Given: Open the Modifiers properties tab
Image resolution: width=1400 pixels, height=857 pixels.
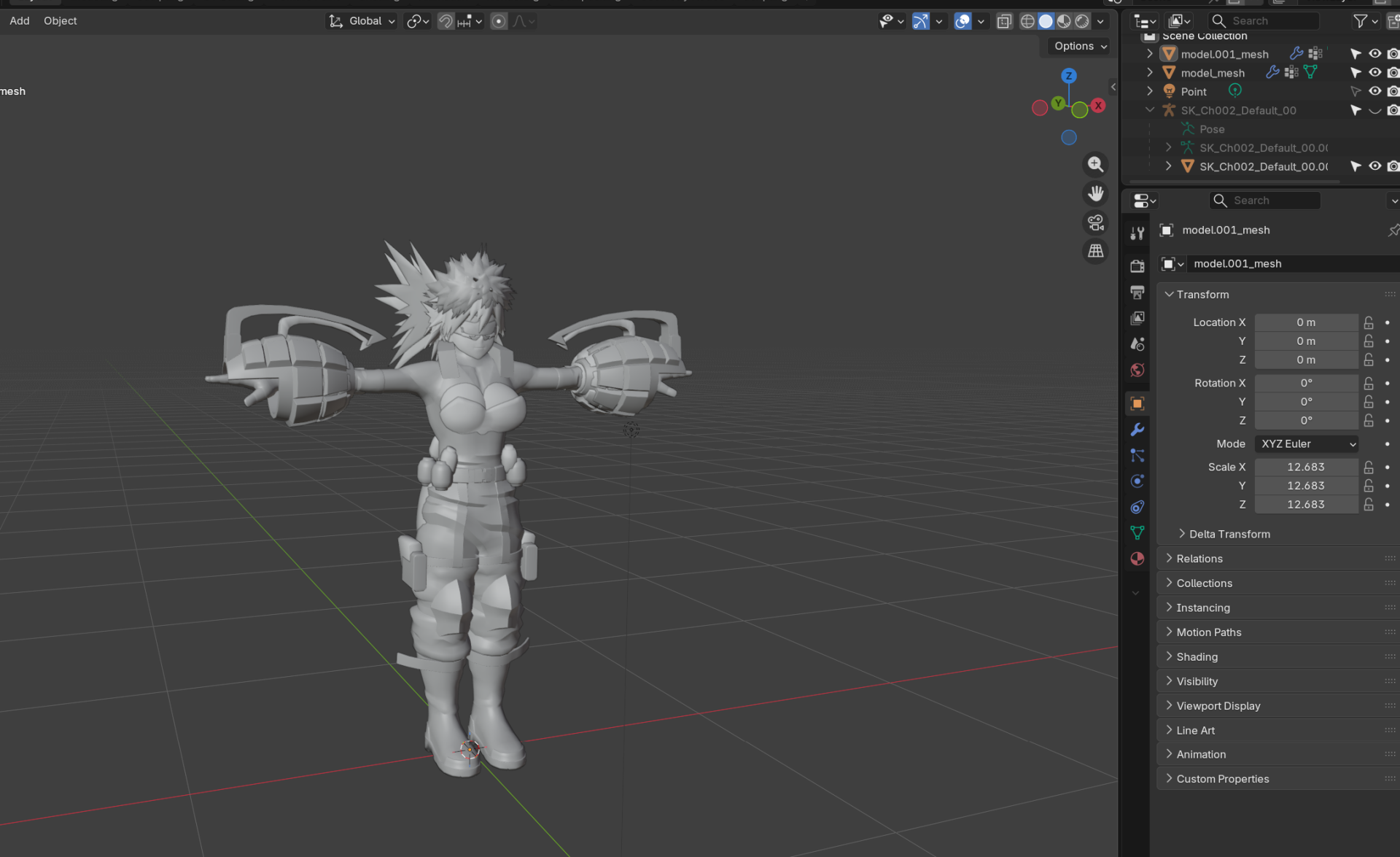Looking at the screenshot, I should [1137, 430].
